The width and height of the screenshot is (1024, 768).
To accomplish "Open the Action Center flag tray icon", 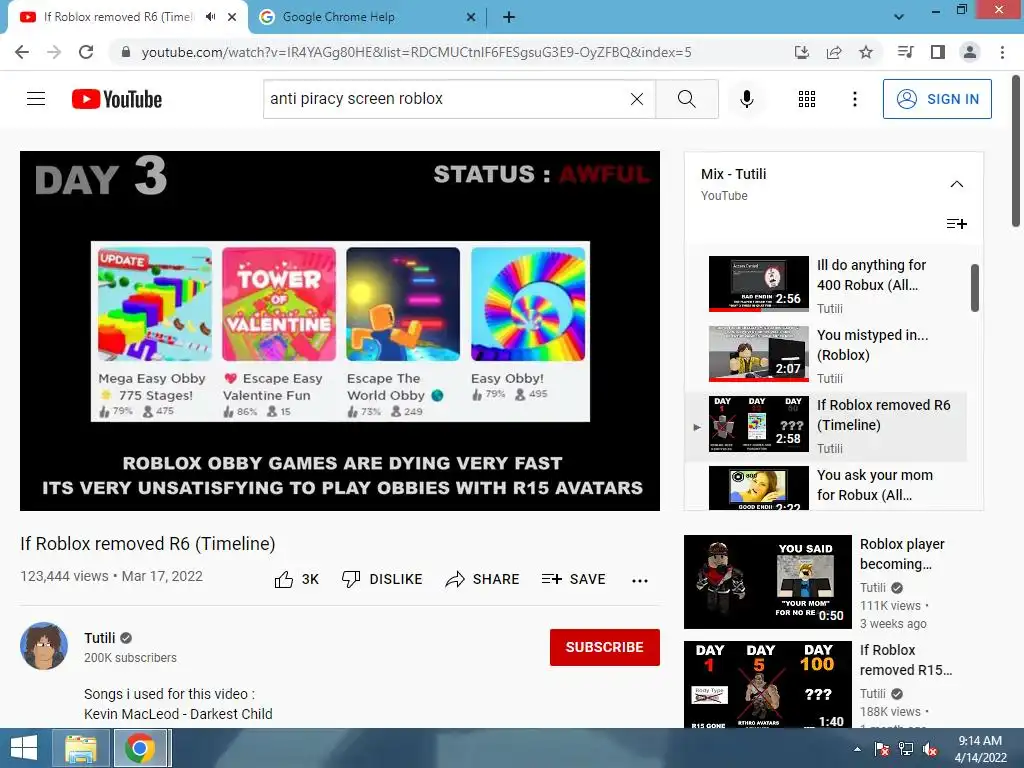I will (x=882, y=749).
